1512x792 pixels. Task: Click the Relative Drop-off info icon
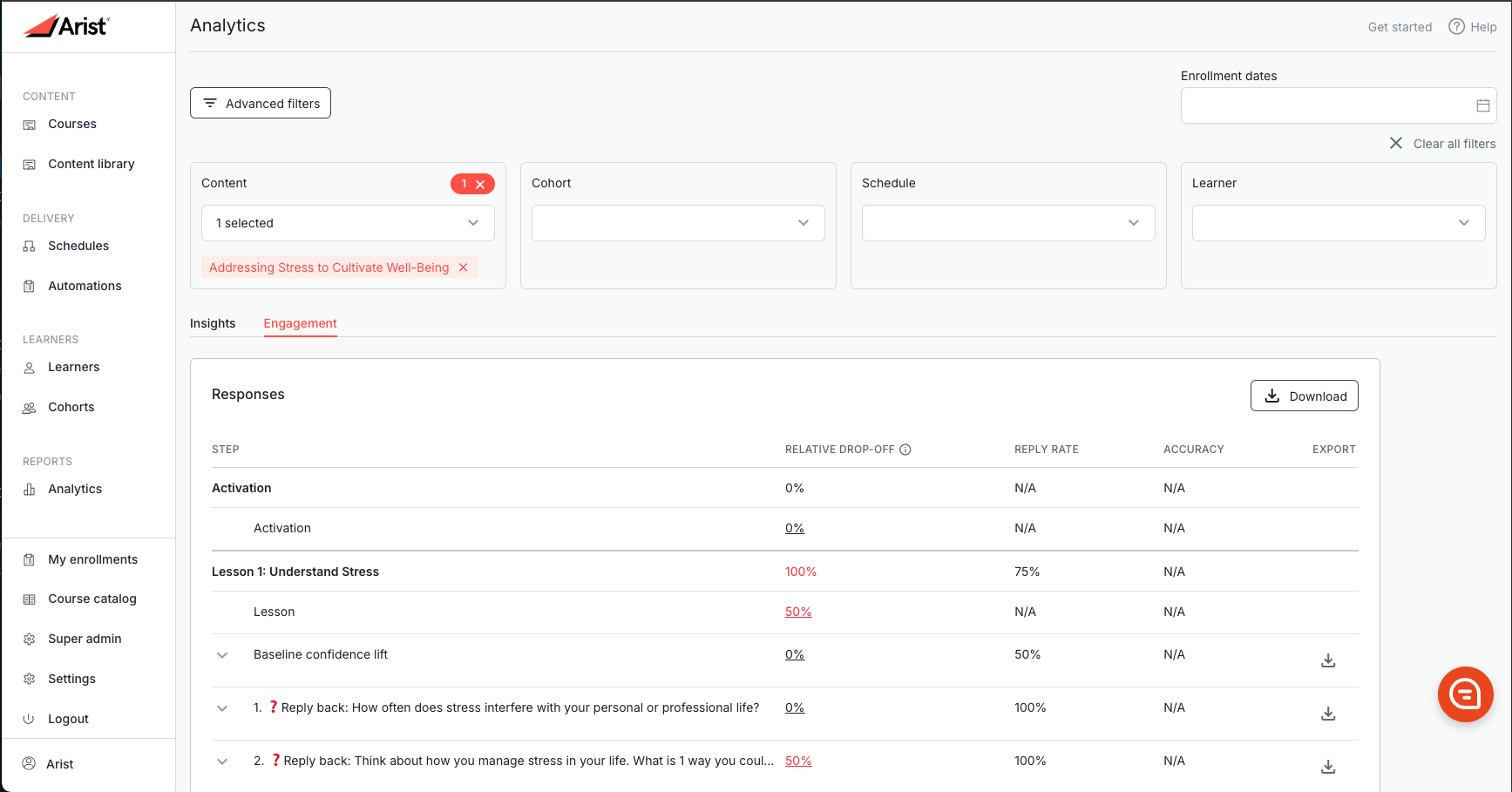(x=905, y=450)
